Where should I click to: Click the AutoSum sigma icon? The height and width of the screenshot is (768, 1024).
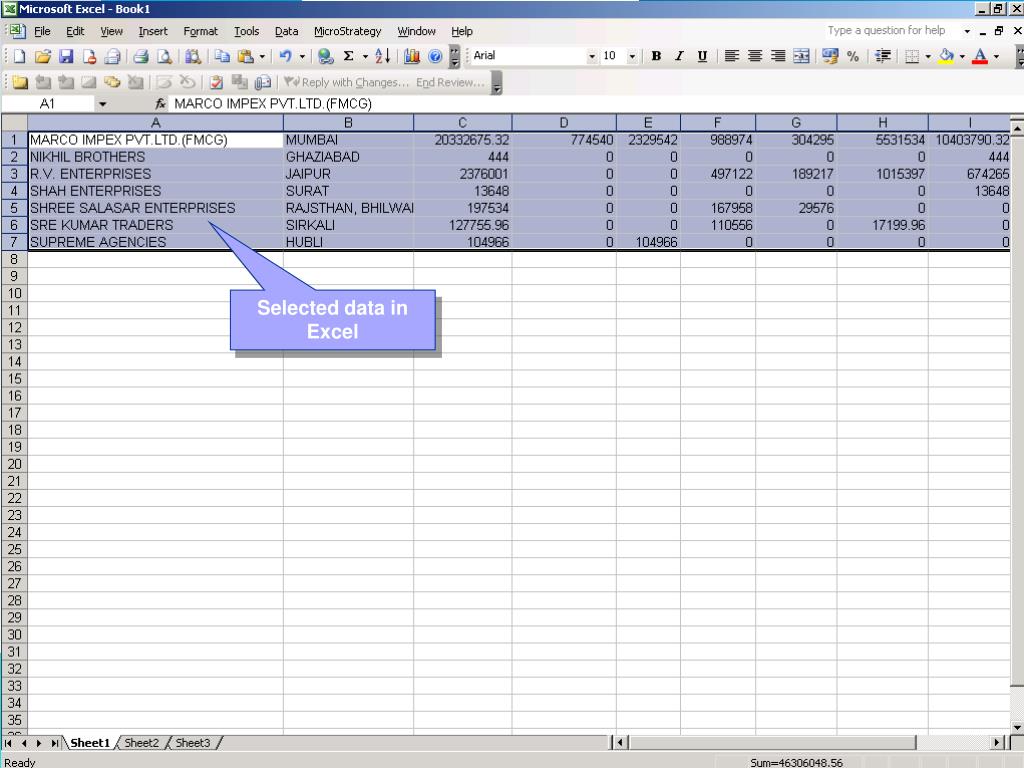click(x=349, y=56)
